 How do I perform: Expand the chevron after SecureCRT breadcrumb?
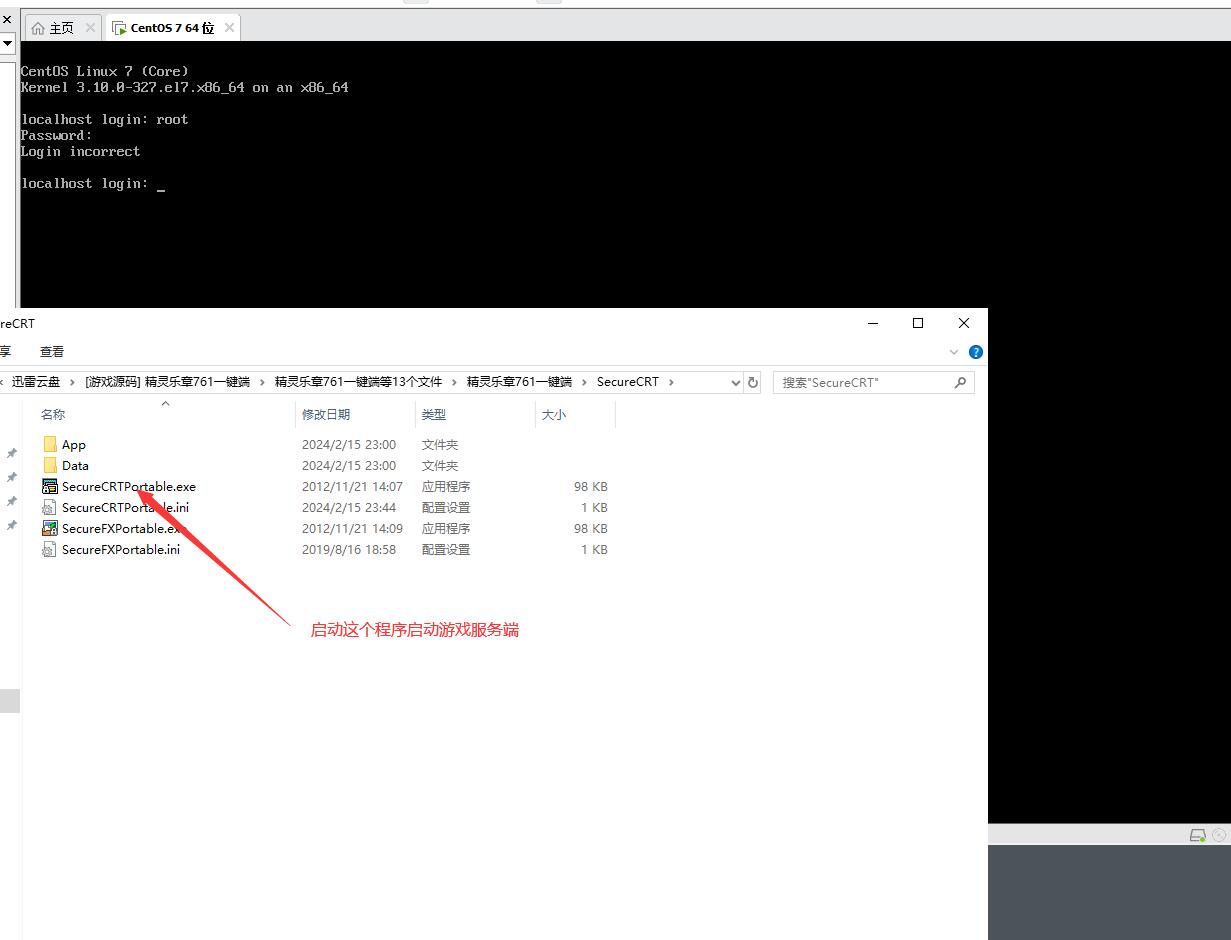671,382
